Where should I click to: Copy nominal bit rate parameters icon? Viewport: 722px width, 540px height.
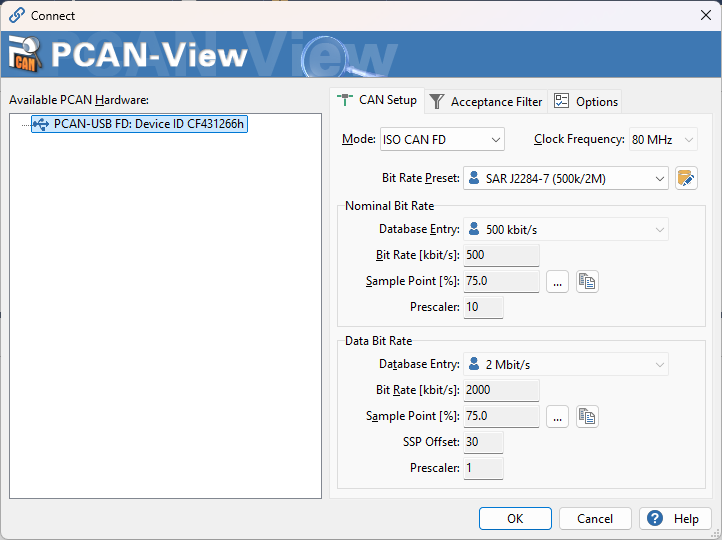click(x=587, y=281)
